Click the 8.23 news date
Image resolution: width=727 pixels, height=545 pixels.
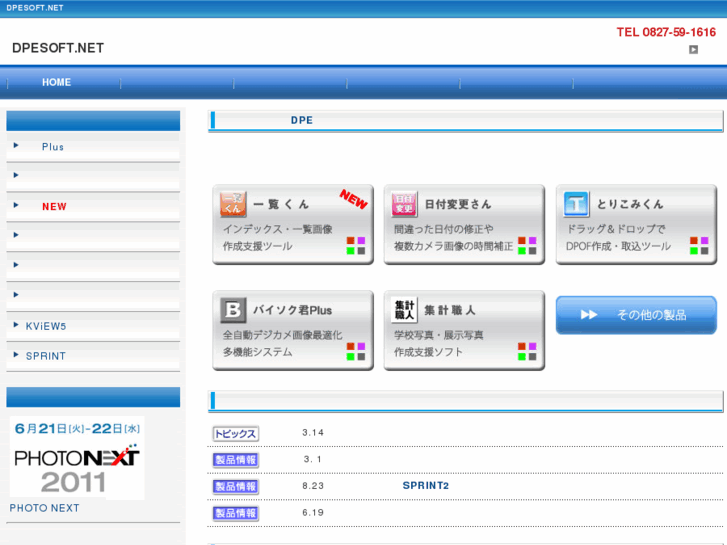313,486
